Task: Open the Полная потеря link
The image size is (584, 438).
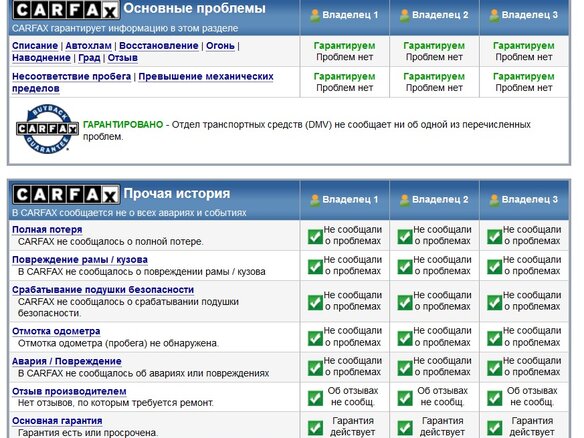Action: coord(47,229)
